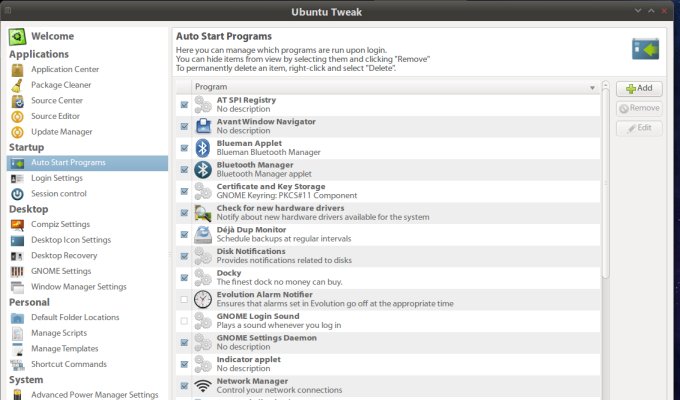Open the Program column dropdown arrow

click(591, 87)
